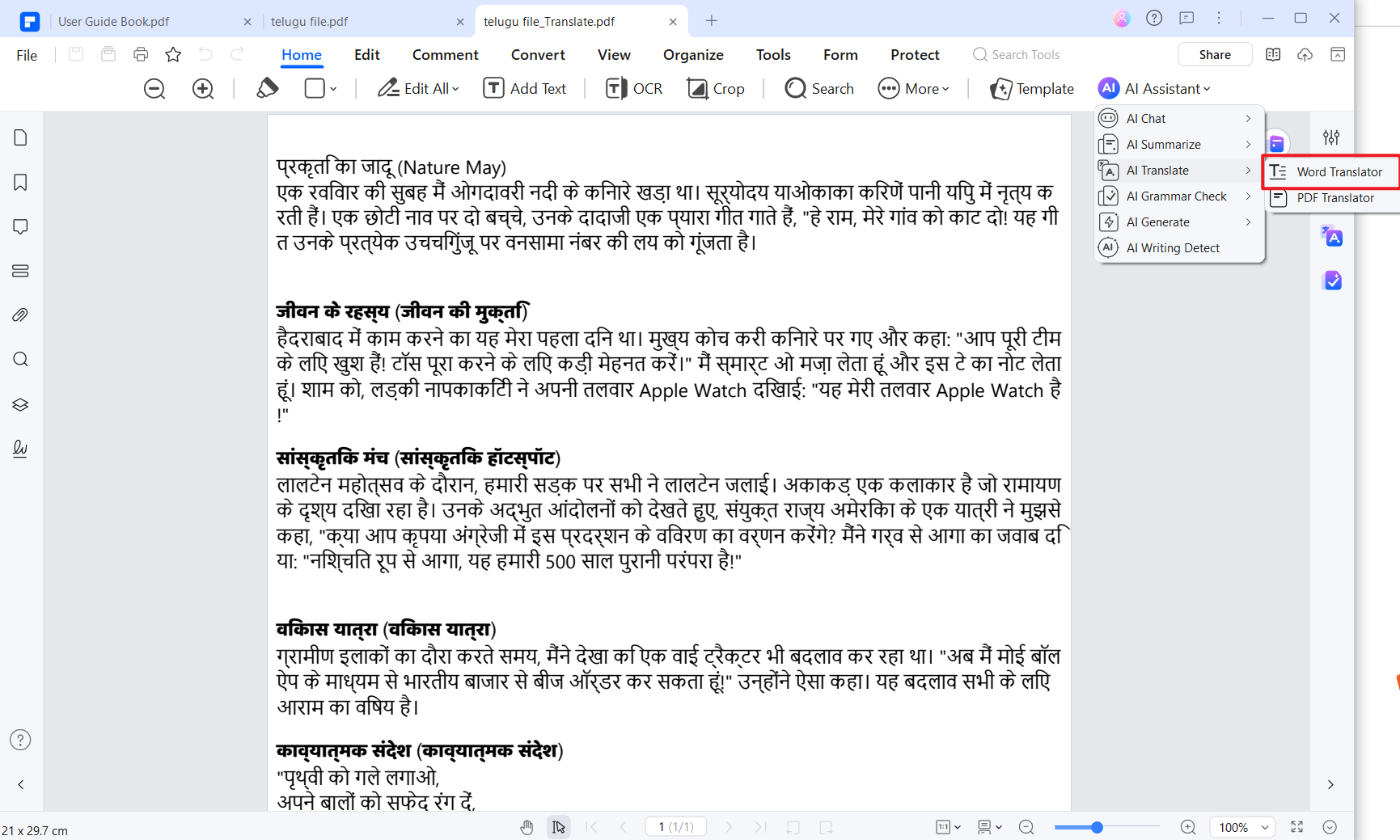Click the zoom slider handle
Screen dimensions: 1400x840
point(1097,827)
